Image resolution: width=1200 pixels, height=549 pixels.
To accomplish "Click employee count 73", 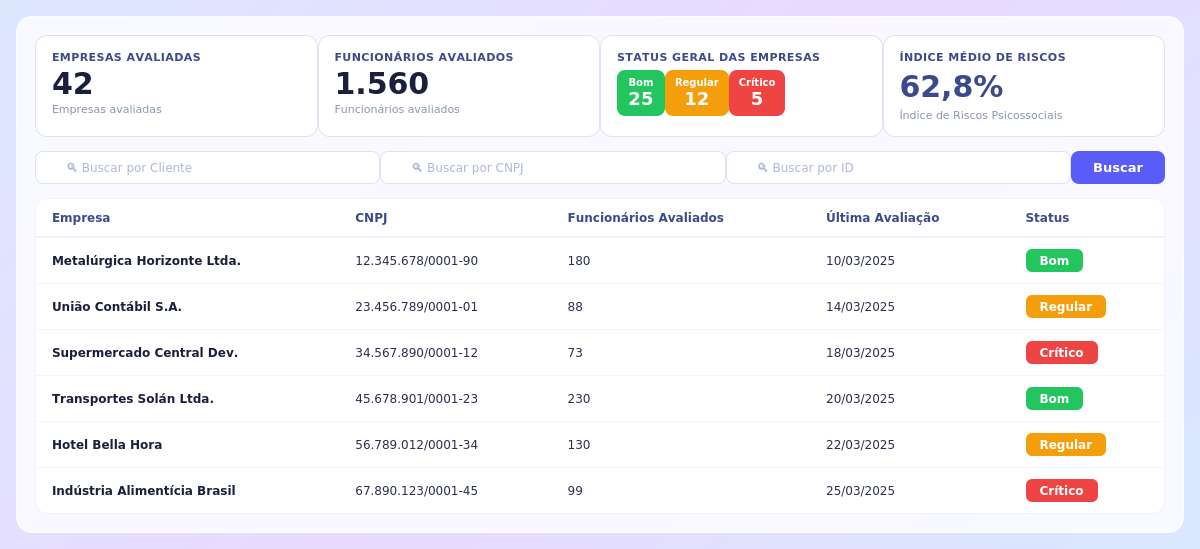I will pos(575,353).
